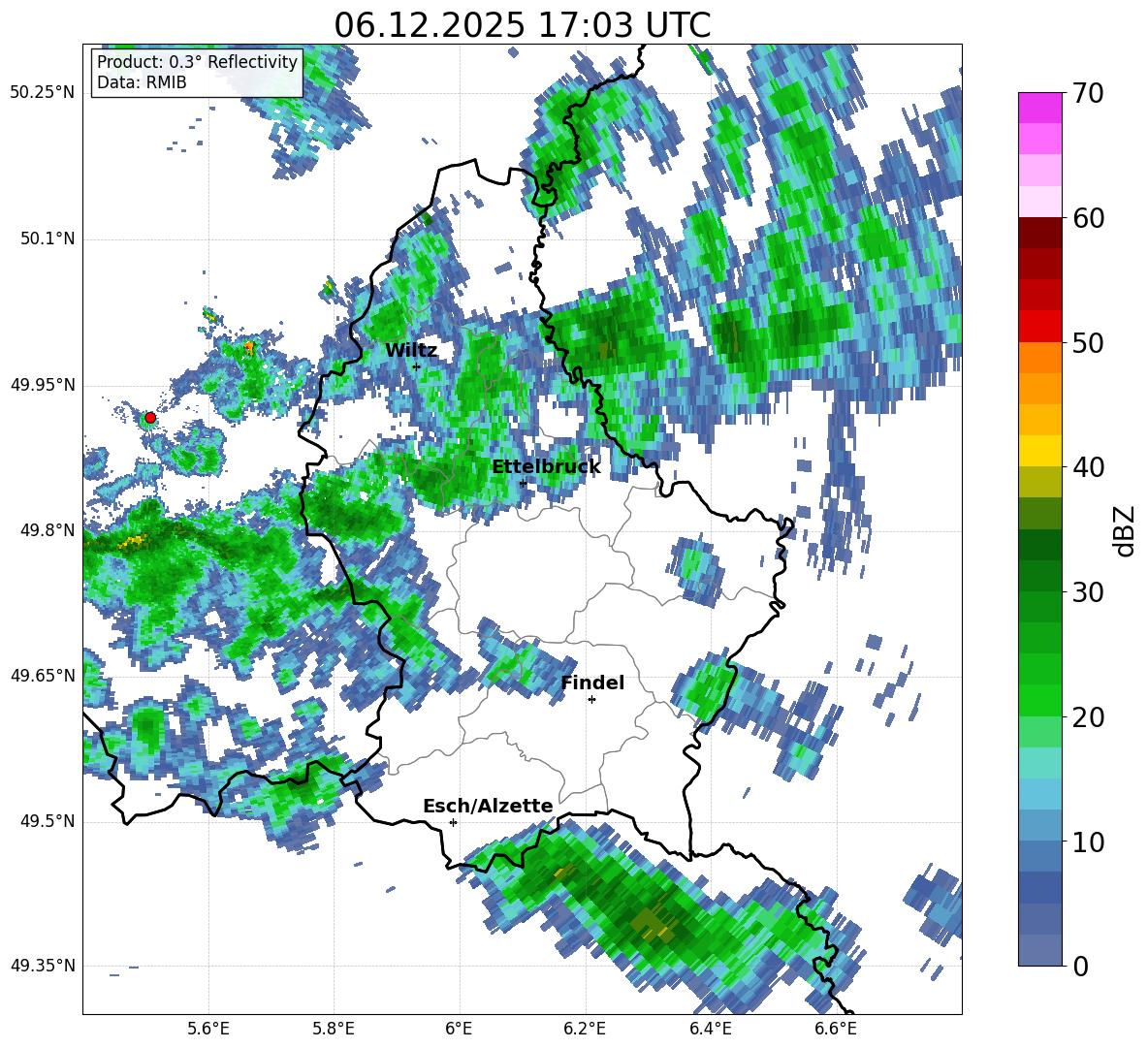Click the 49.35°N latitude label

tap(43, 966)
